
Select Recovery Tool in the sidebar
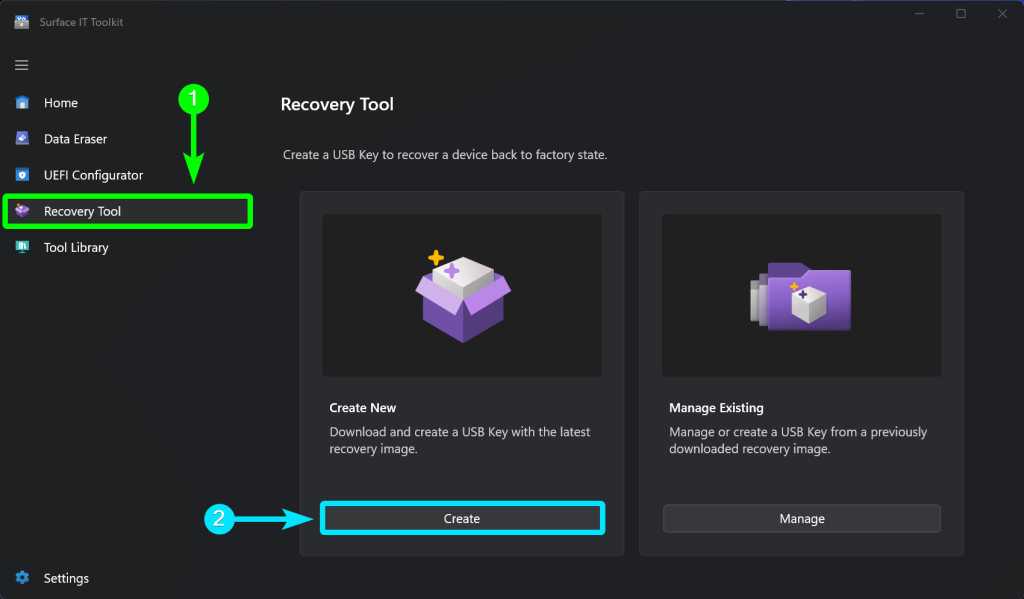pyautogui.click(x=128, y=211)
